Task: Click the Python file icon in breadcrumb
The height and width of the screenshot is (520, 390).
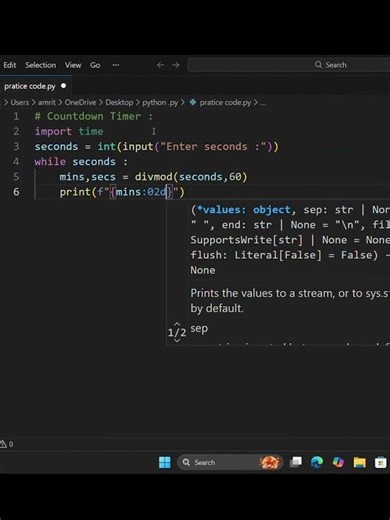Action: coord(193,102)
